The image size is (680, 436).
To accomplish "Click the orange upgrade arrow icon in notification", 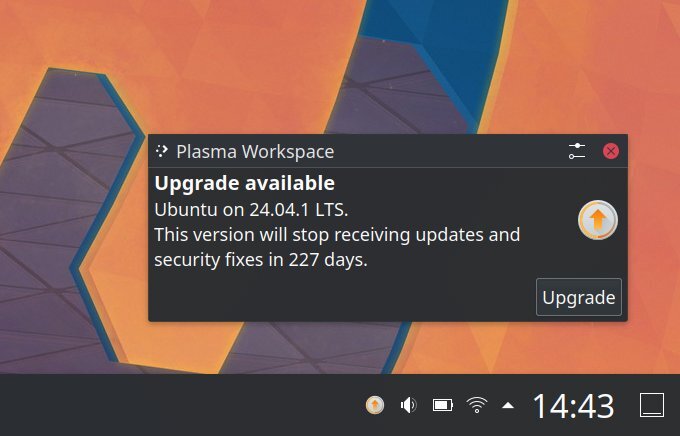I will click(x=598, y=220).
